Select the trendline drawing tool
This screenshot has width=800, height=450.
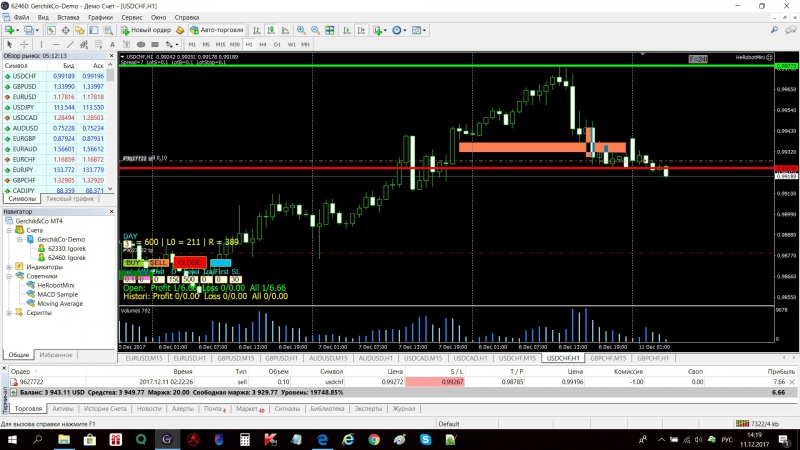70,44
